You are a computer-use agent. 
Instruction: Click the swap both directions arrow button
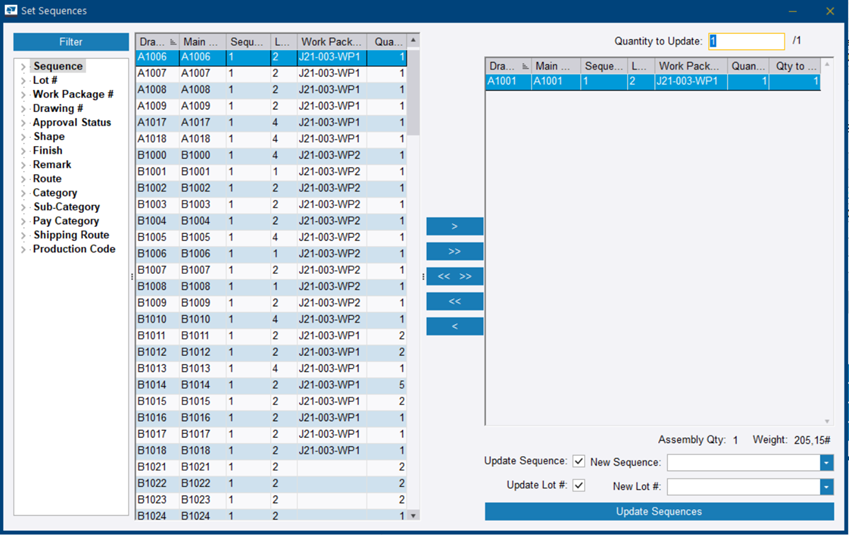pos(454,277)
